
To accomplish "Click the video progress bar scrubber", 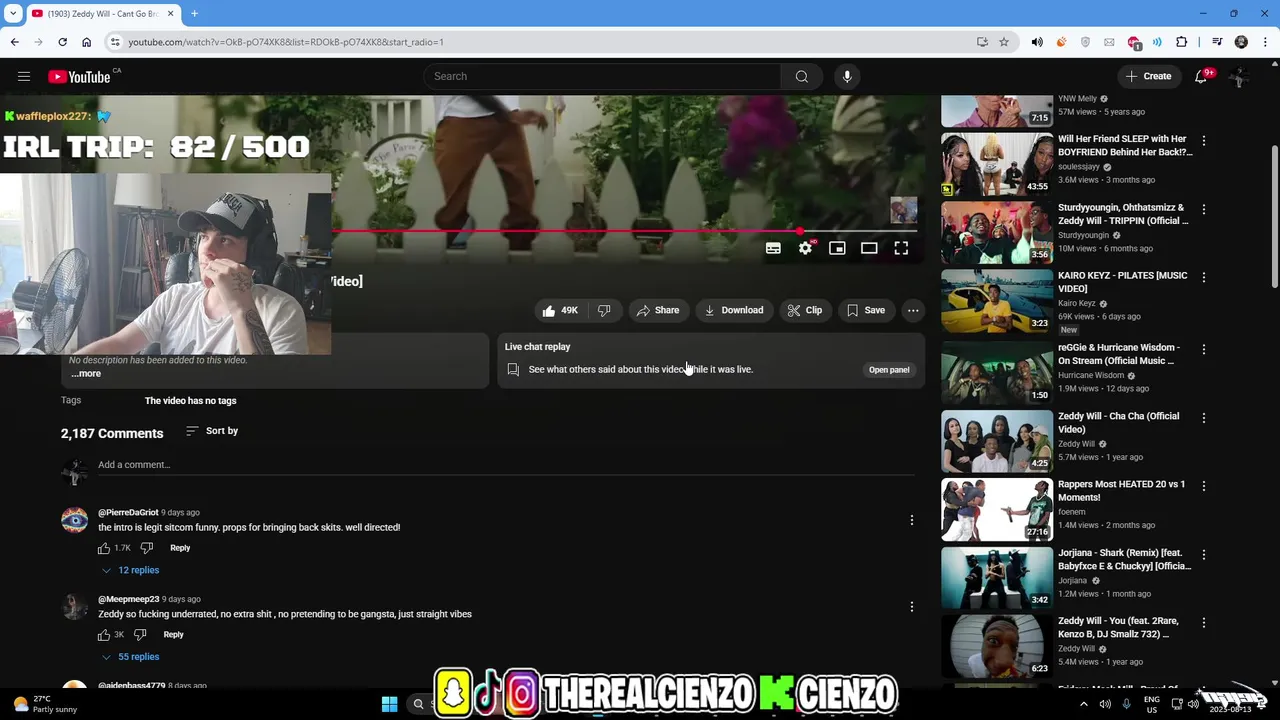I will 800,231.
